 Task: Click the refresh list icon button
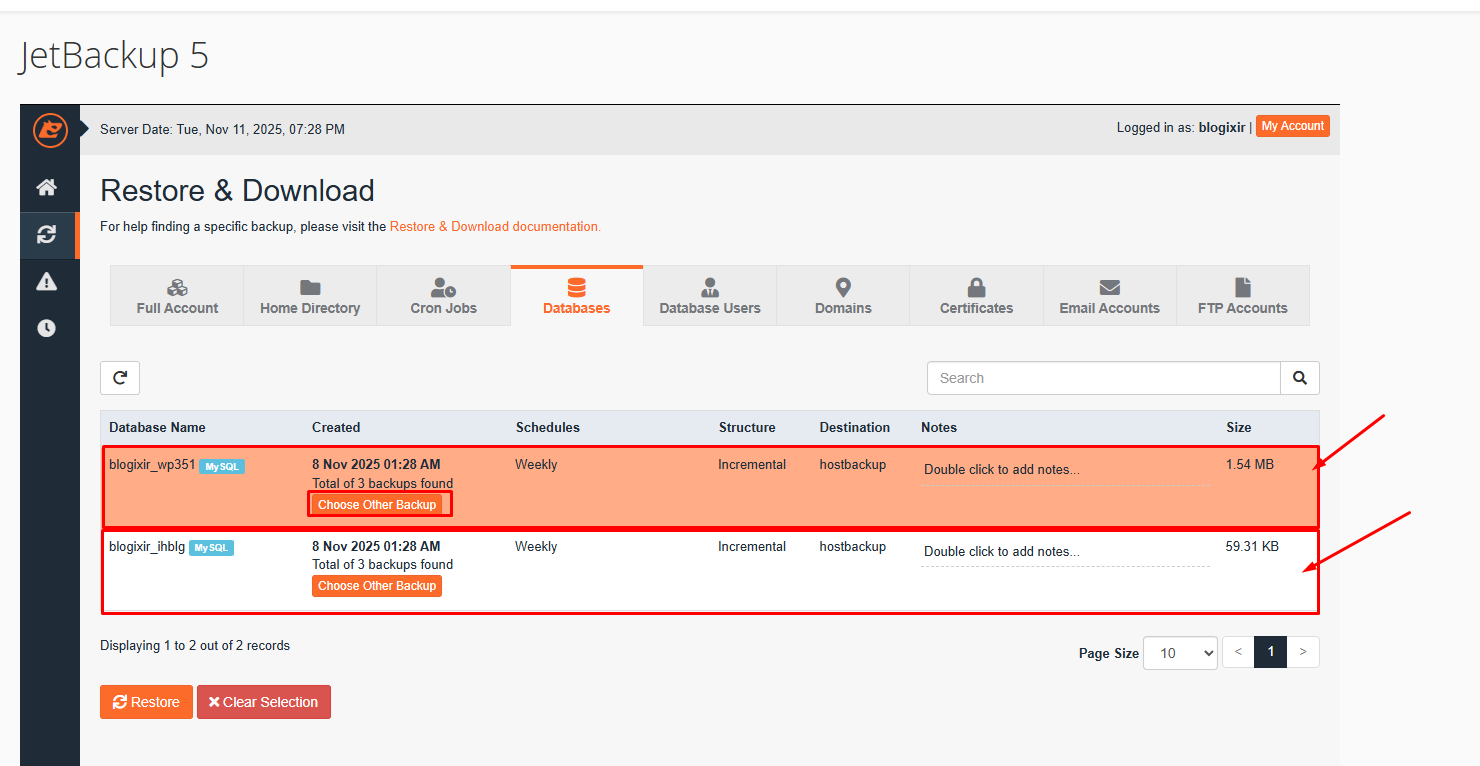(120, 378)
